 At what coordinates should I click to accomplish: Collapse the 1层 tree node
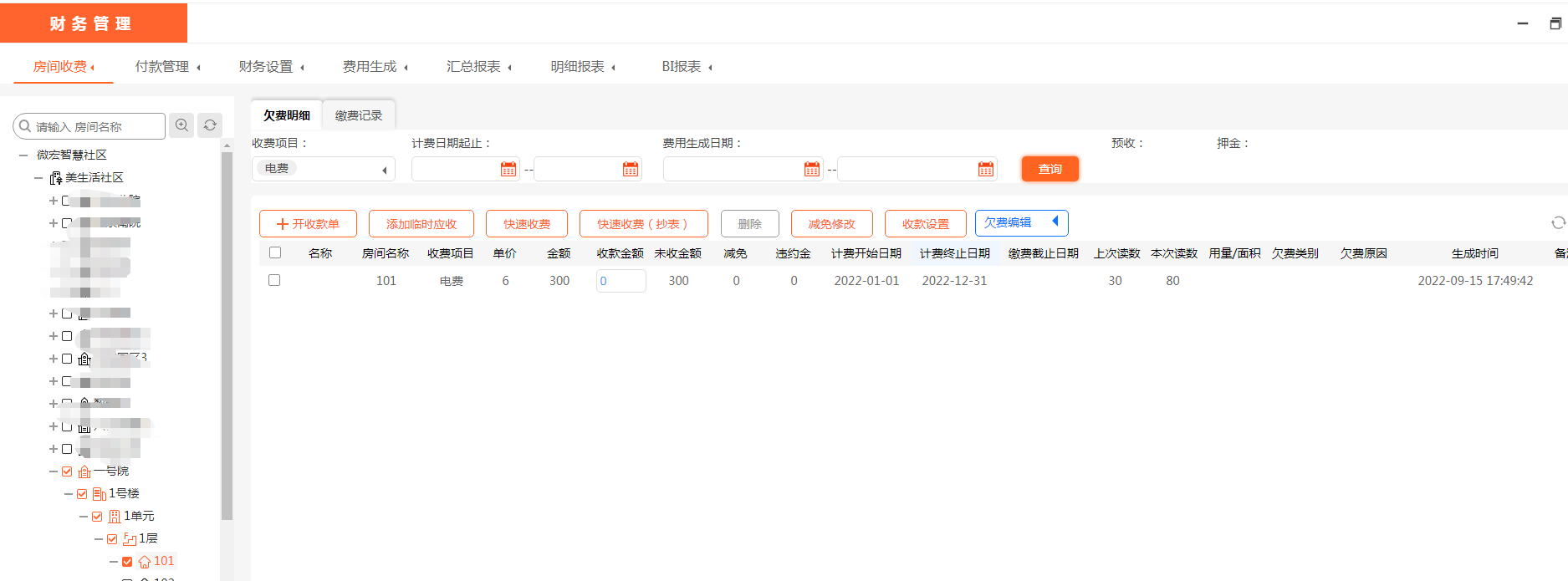pos(99,539)
